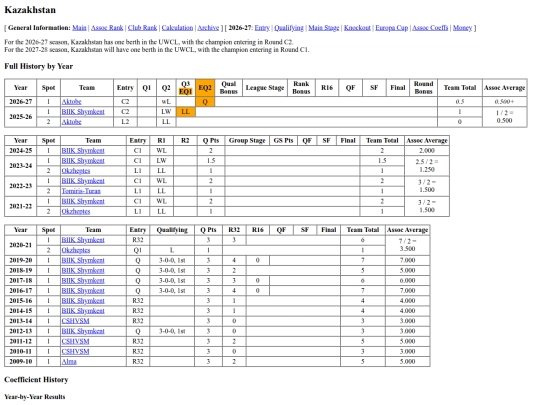
Task: Open the Club Rank link
Action: tap(142, 28)
